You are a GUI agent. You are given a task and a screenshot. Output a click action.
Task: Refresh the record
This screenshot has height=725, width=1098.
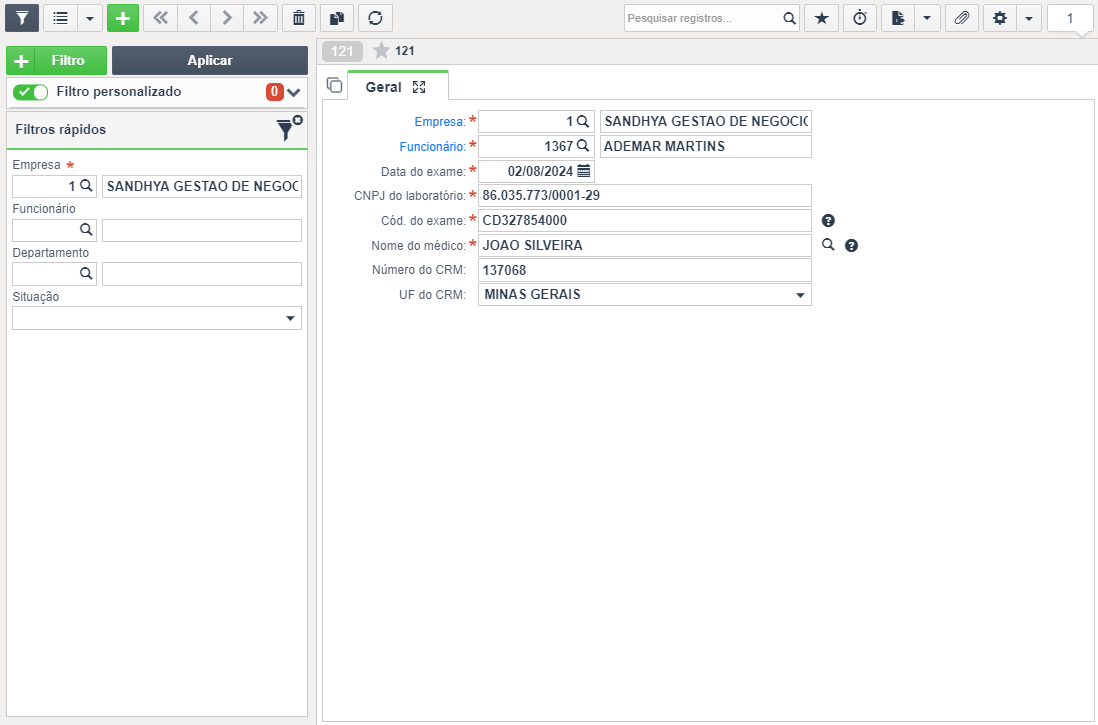click(375, 18)
